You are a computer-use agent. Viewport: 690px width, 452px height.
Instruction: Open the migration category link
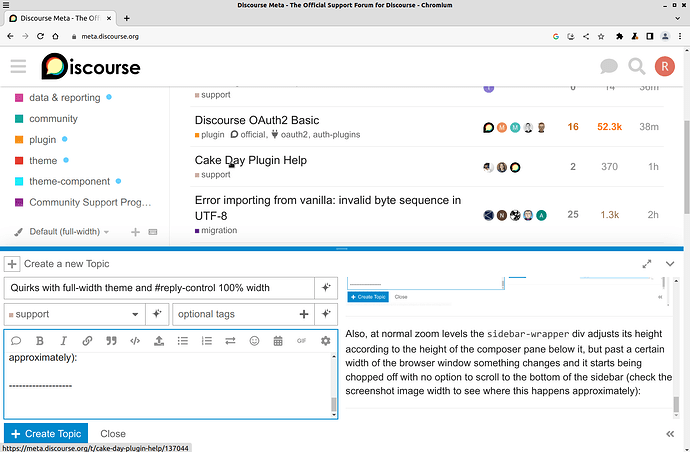coord(216,230)
